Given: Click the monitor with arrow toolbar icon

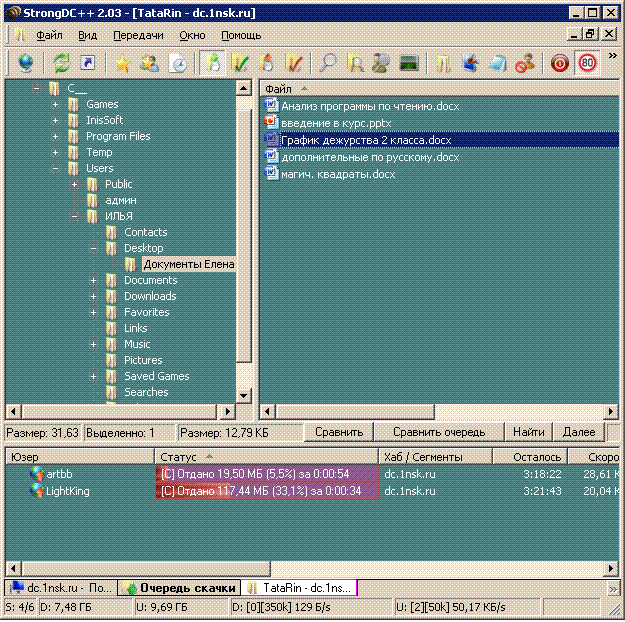Looking at the screenshot, I should pyautogui.click(x=470, y=63).
